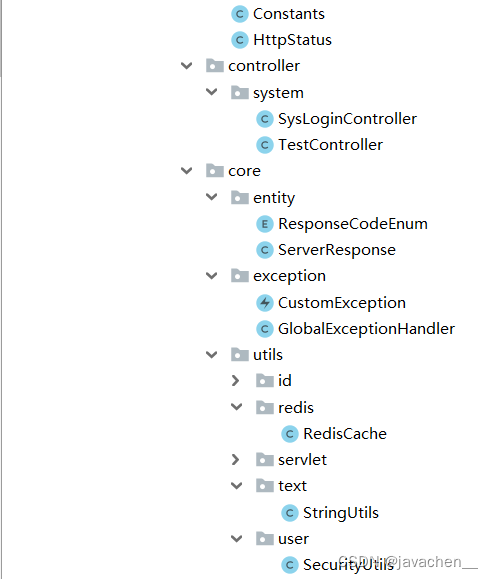Click the GlobalExceptionHandler class icon

pyautogui.click(x=264, y=329)
